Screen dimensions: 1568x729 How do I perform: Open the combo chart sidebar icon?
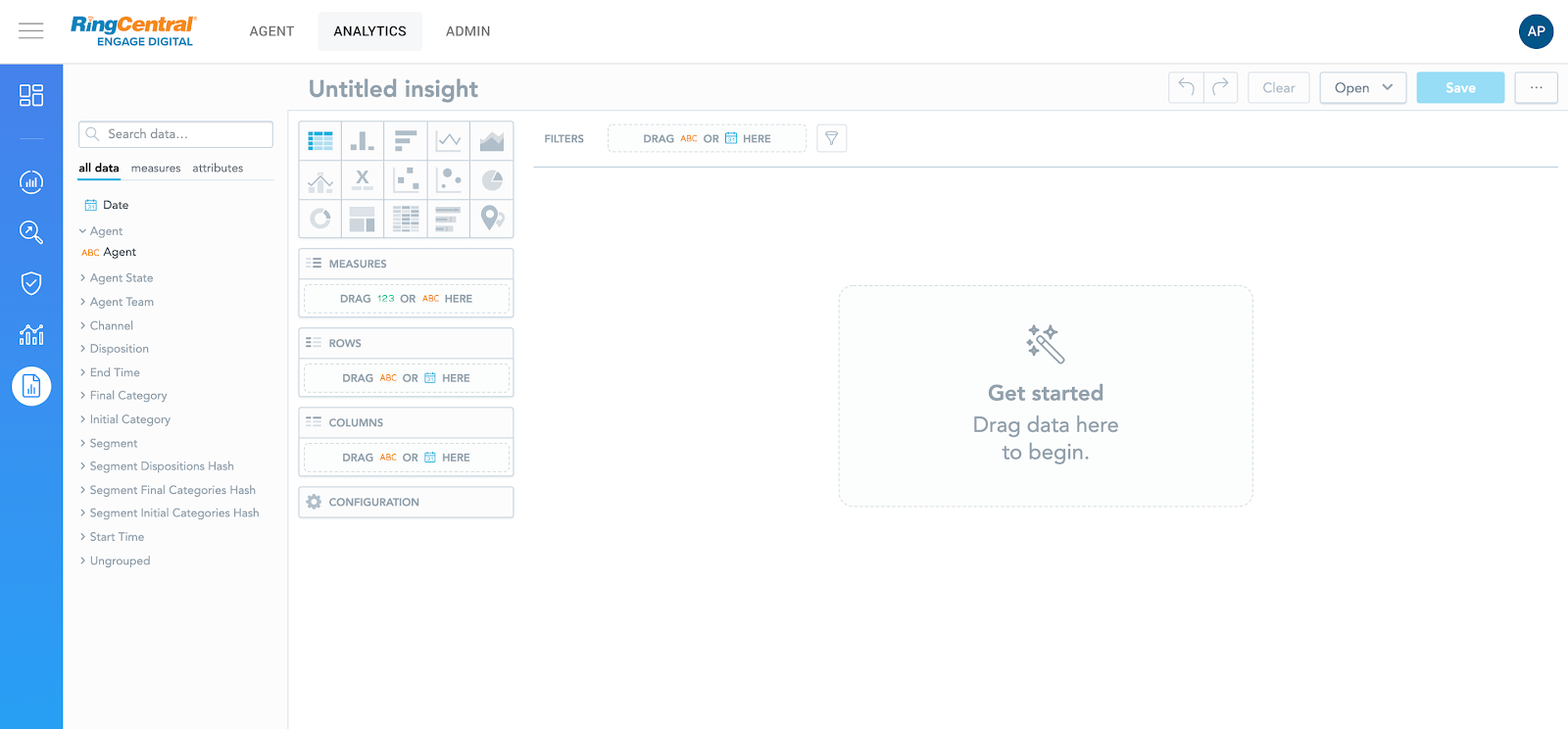31,334
